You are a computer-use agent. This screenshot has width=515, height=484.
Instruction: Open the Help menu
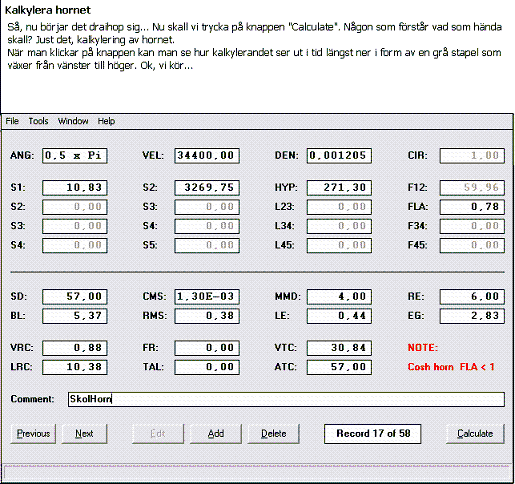[106, 121]
